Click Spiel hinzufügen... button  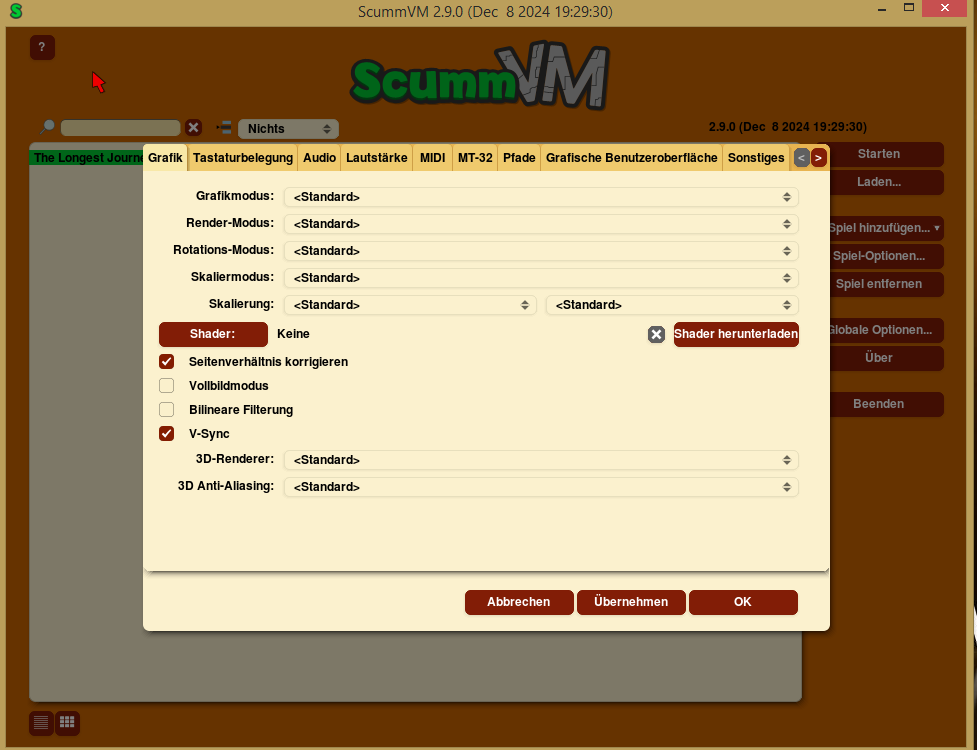pos(879,228)
